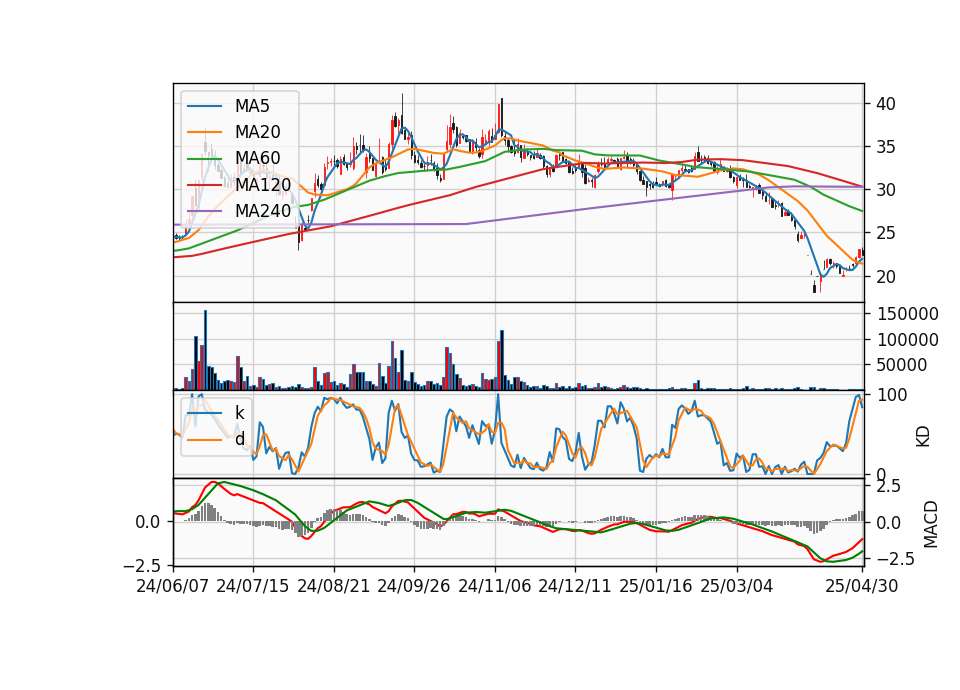Image resolution: width=960 pixels, height=690 pixels.
Task: Click the 24/08/21 date label
Action: 334,586
